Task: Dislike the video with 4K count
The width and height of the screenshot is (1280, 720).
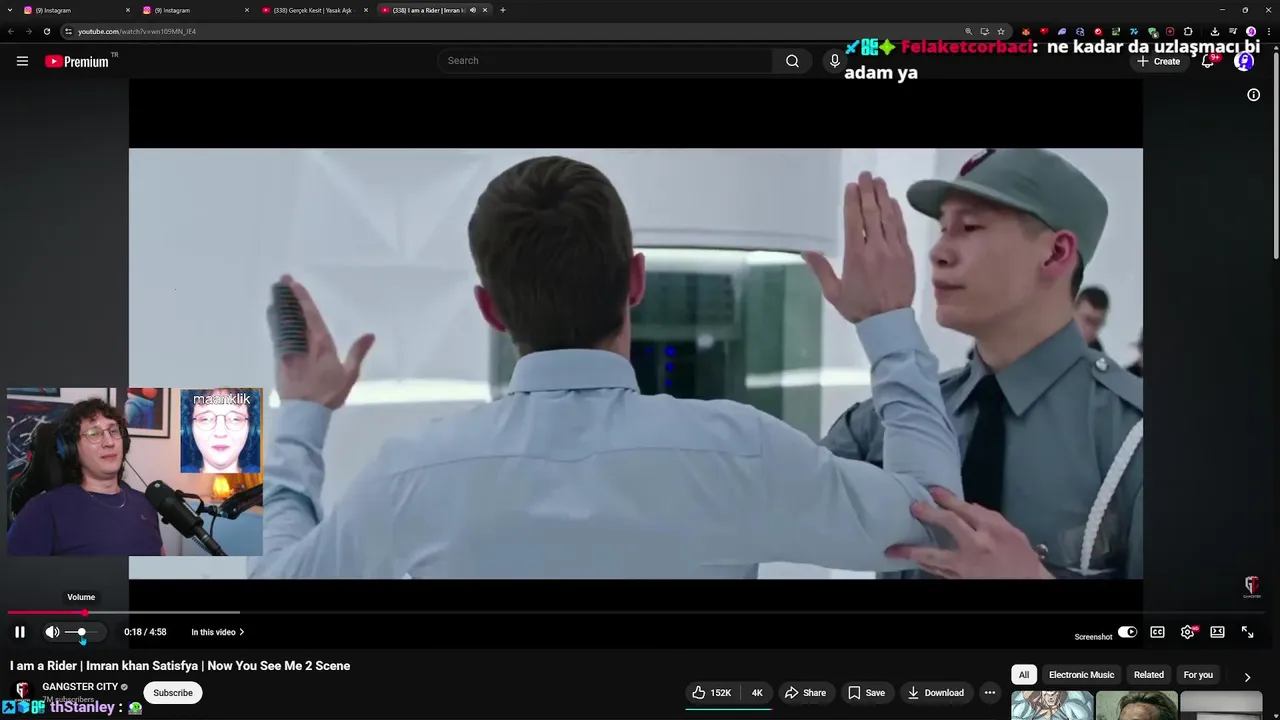Action: click(756, 692)
